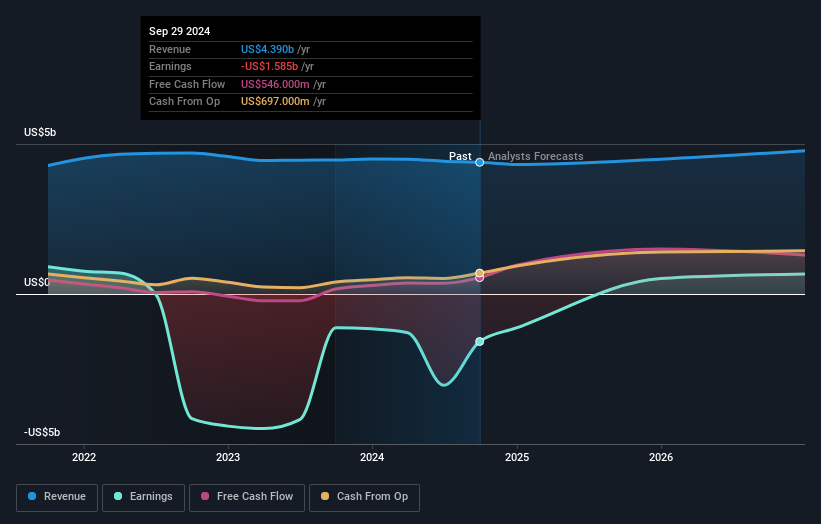Click the Cash From Op orange data point

(x=480, y=273)
